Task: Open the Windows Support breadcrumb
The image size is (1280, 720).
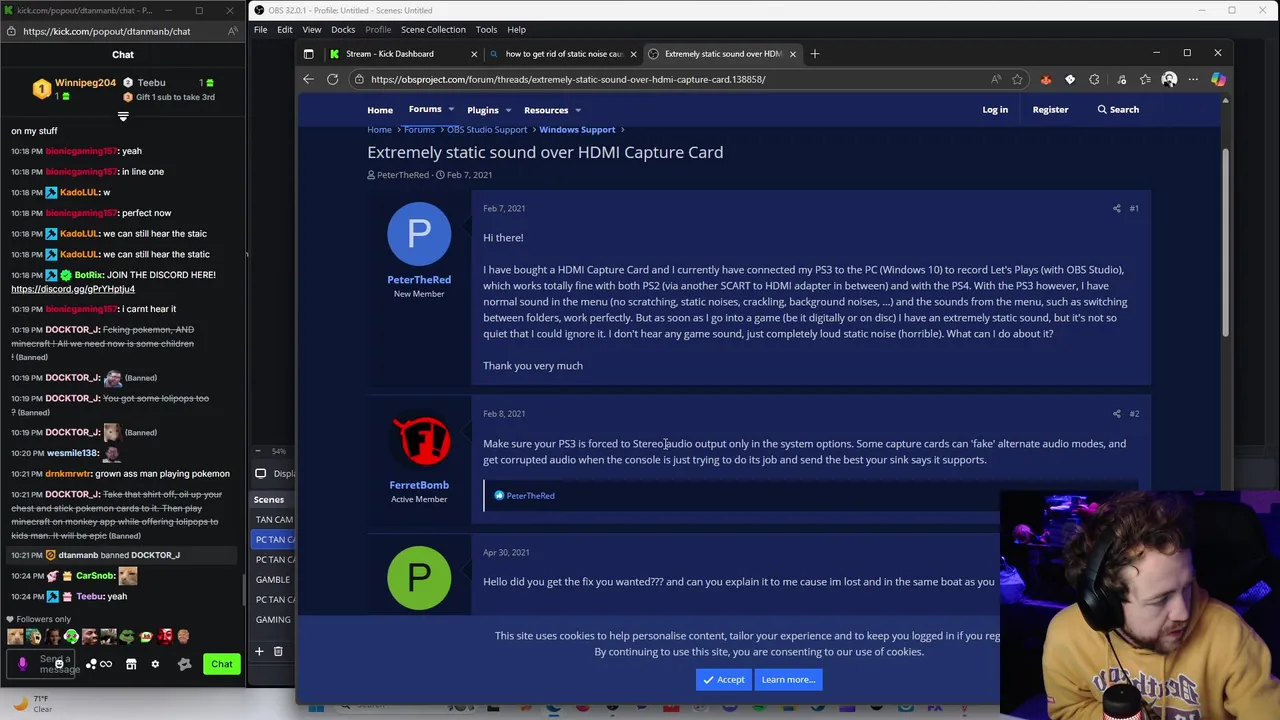Action: click(577, 129)
